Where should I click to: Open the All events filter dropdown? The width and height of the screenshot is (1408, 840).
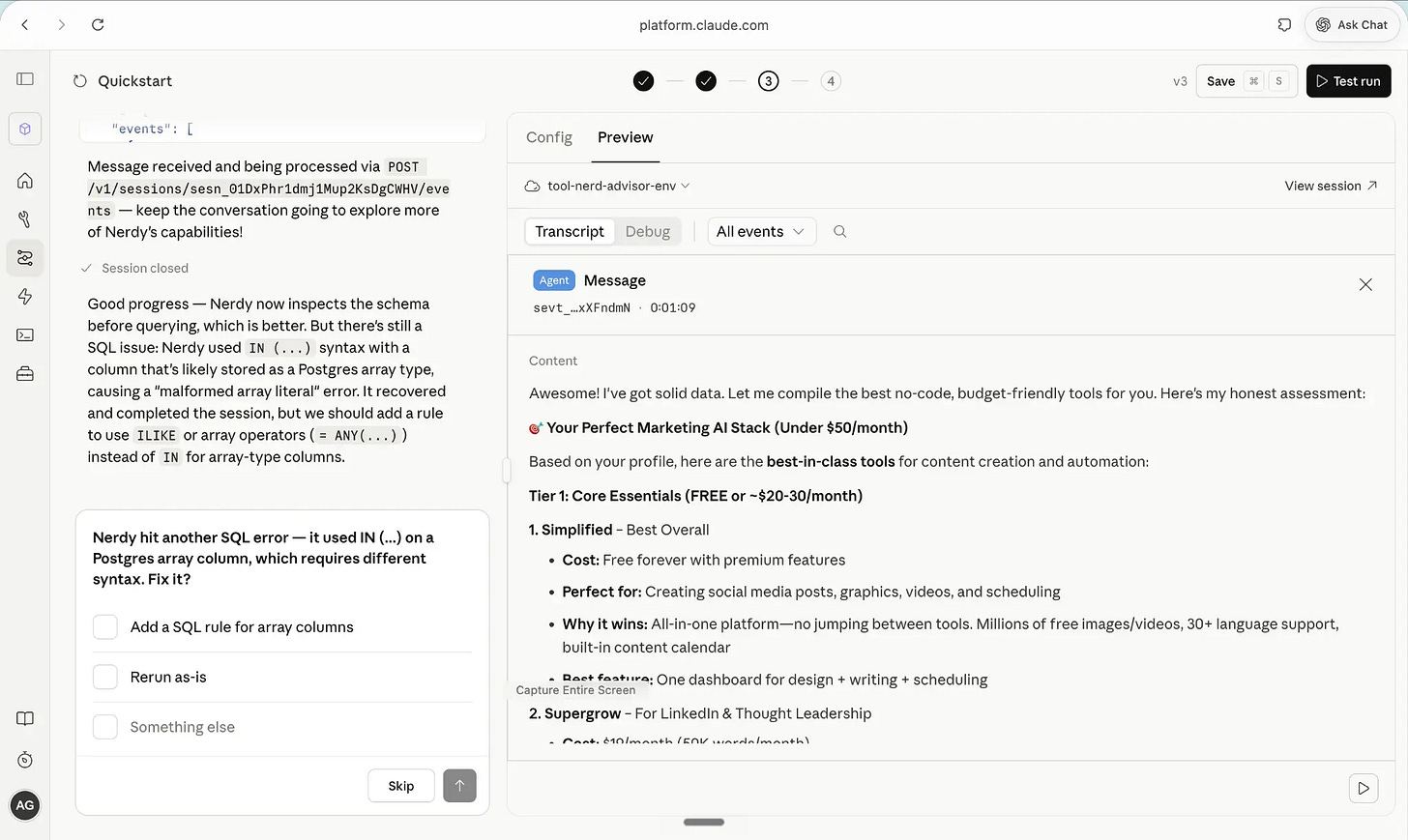tap(762, 232)
